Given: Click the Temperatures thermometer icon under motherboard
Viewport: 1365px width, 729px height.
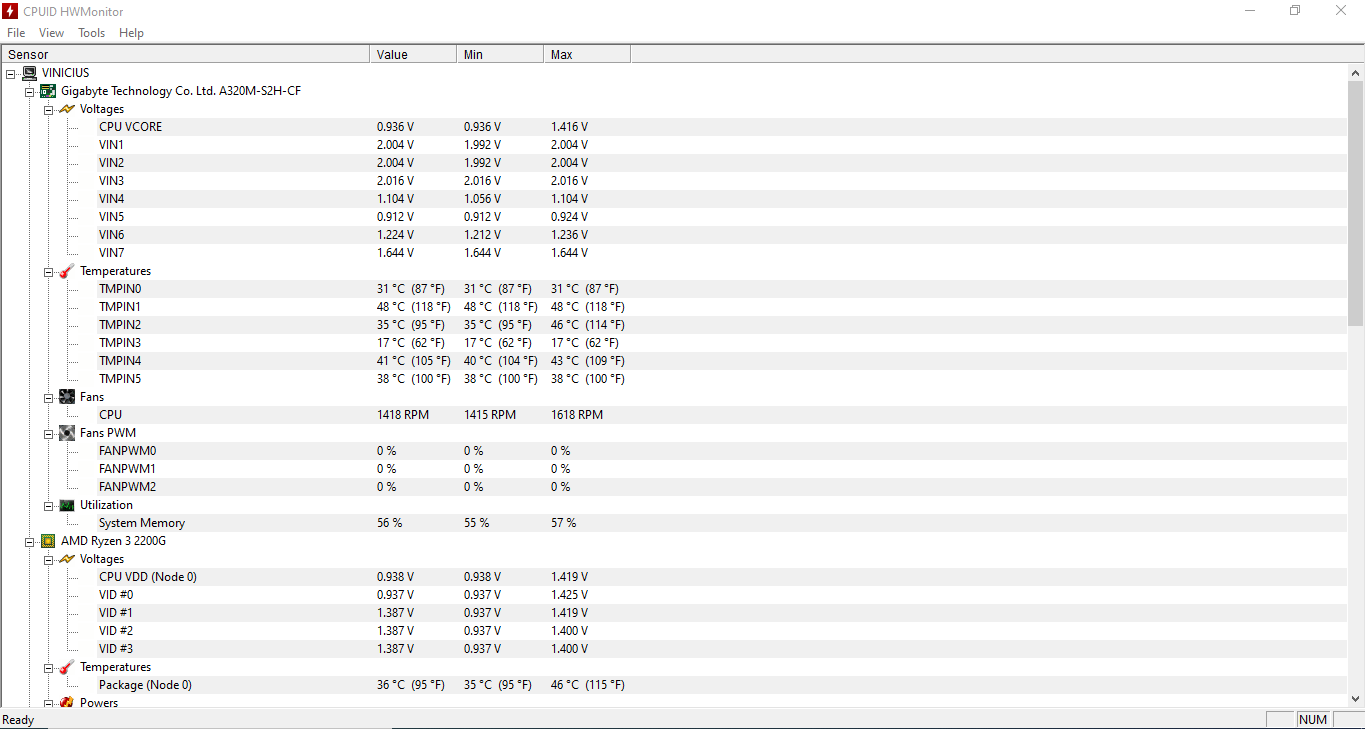Looking at the screenshot, I should pyautogui.click(x=67, y=271).
